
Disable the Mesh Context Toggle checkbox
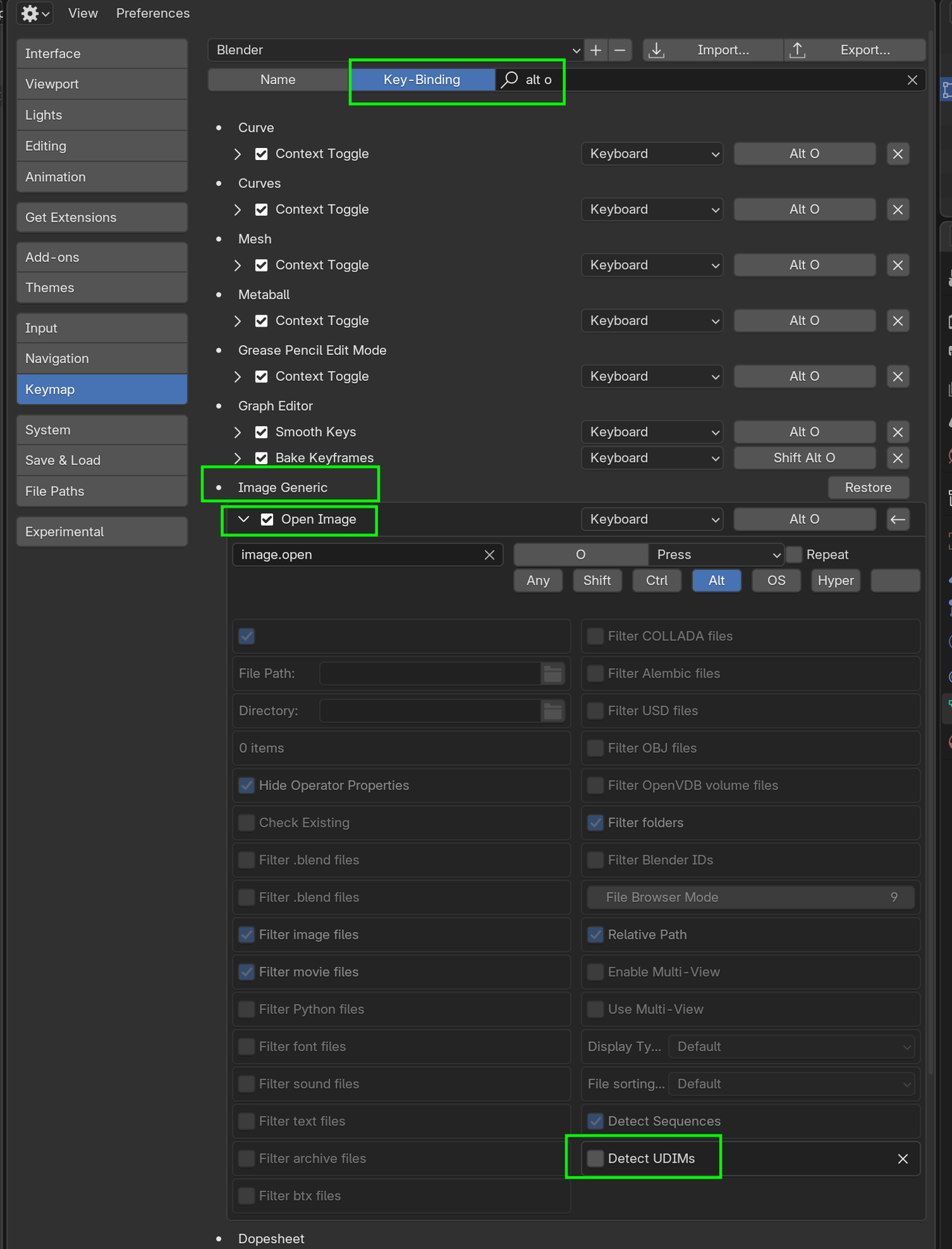262,266
